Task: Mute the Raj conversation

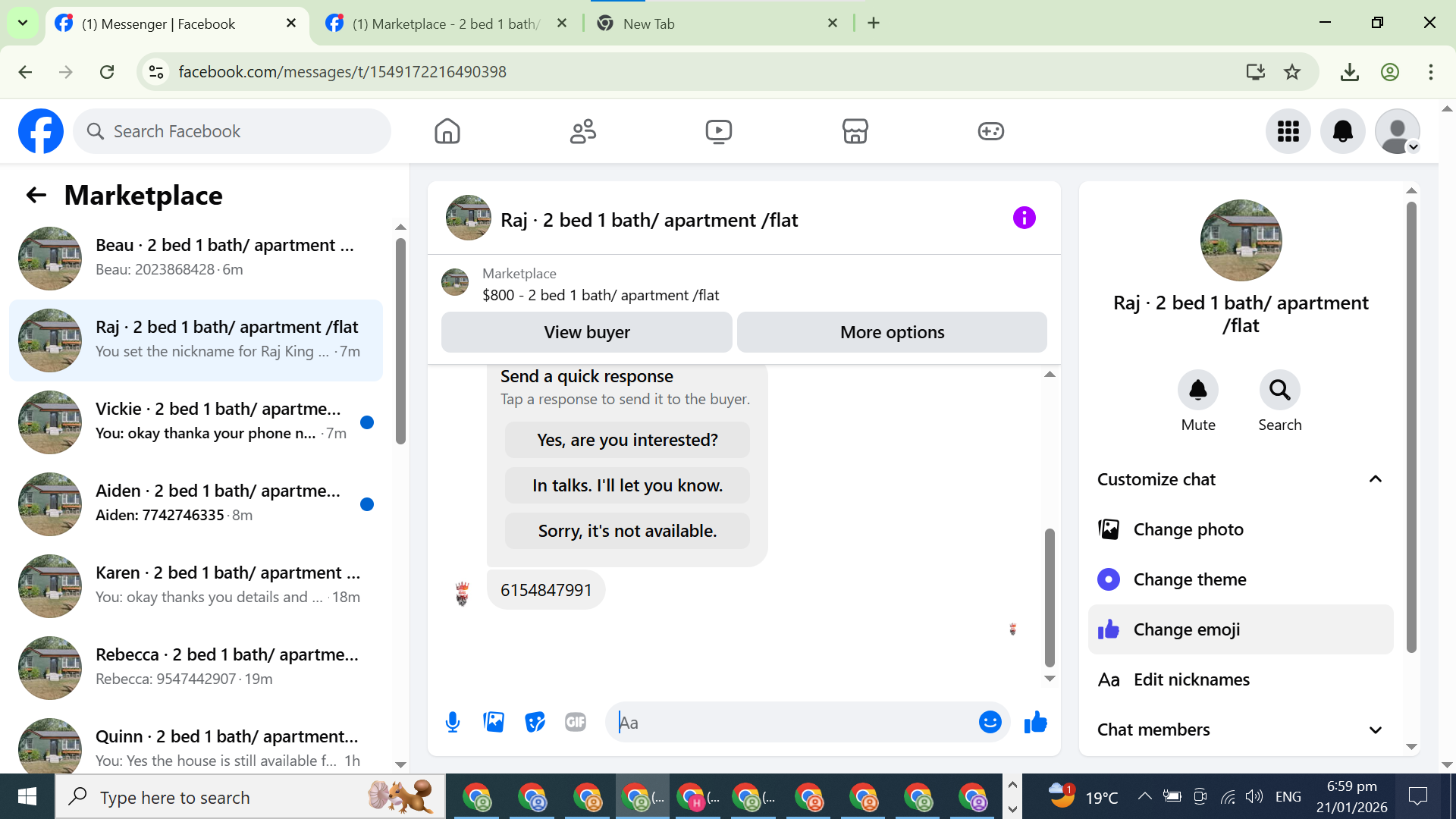Action: 1197,391
